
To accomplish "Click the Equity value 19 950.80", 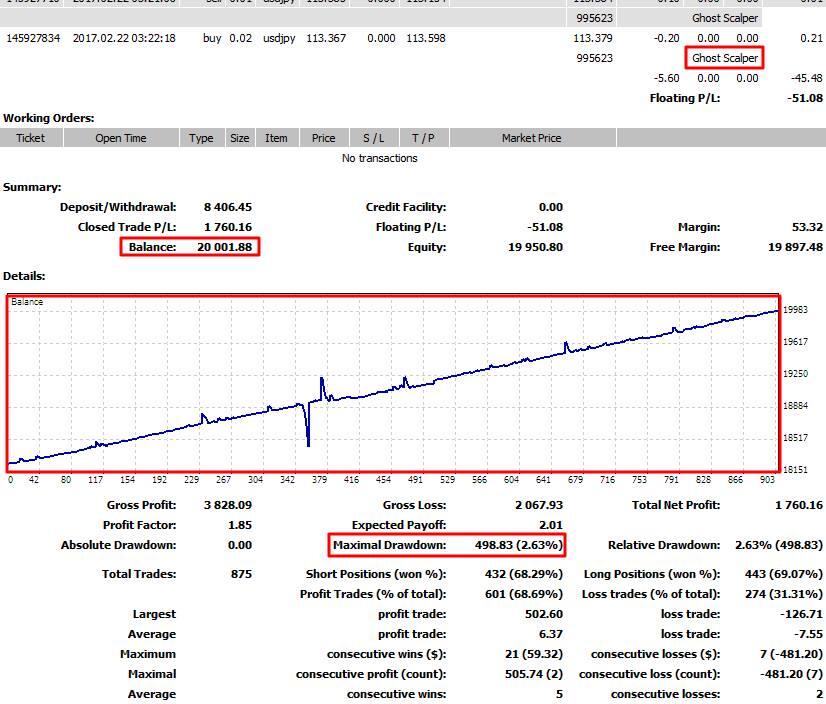I will (535, 247).
